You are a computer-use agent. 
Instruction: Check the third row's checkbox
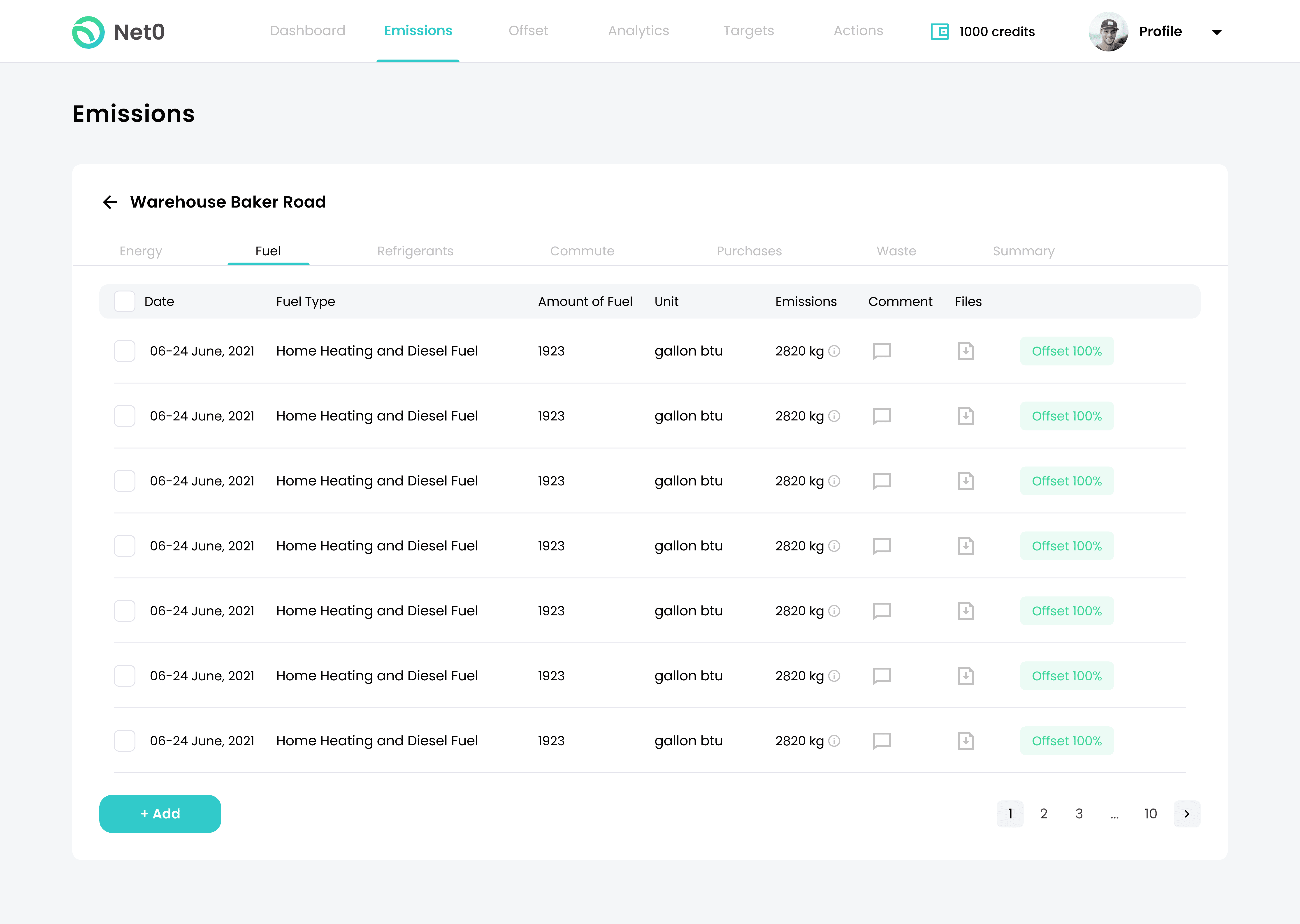pyautogui.click(x=125, y=481)
